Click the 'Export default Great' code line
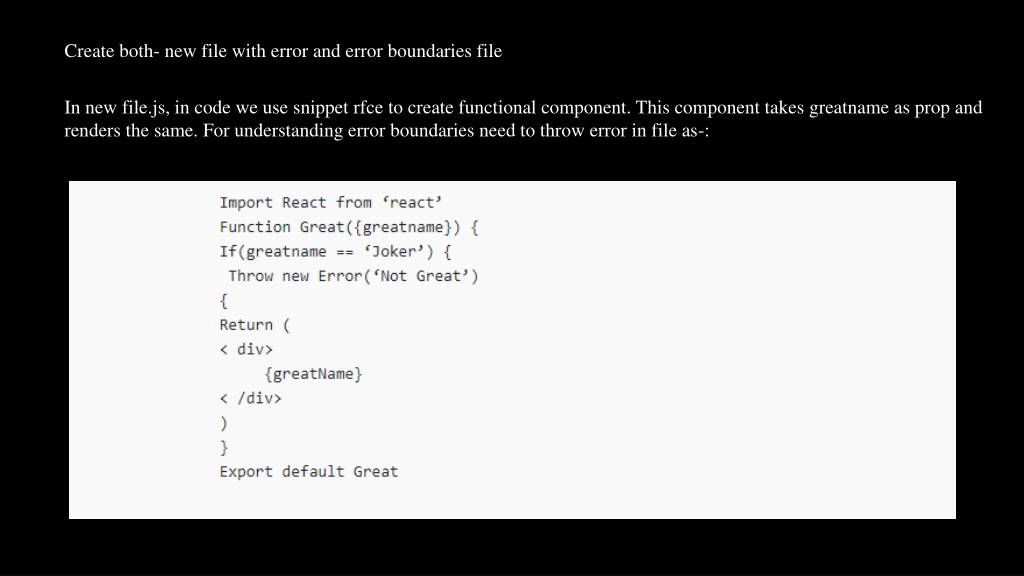 coord(308,472)
